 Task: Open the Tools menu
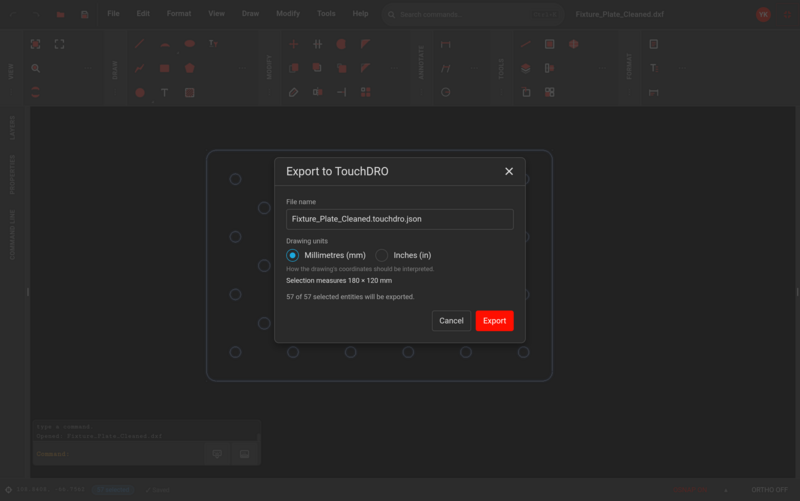pos(326,14)
